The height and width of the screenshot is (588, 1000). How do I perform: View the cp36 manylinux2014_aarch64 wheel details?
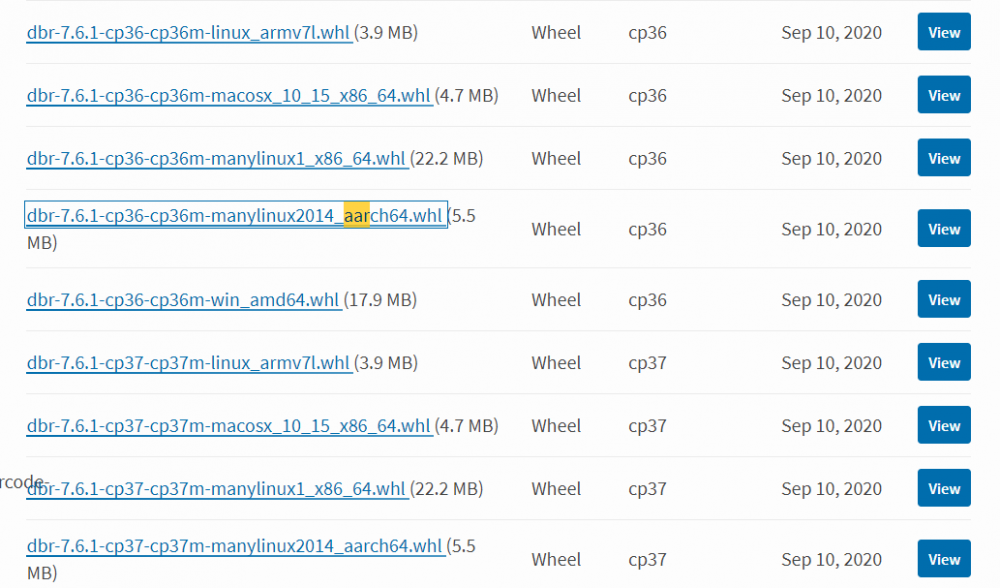(x=943, y=229)
